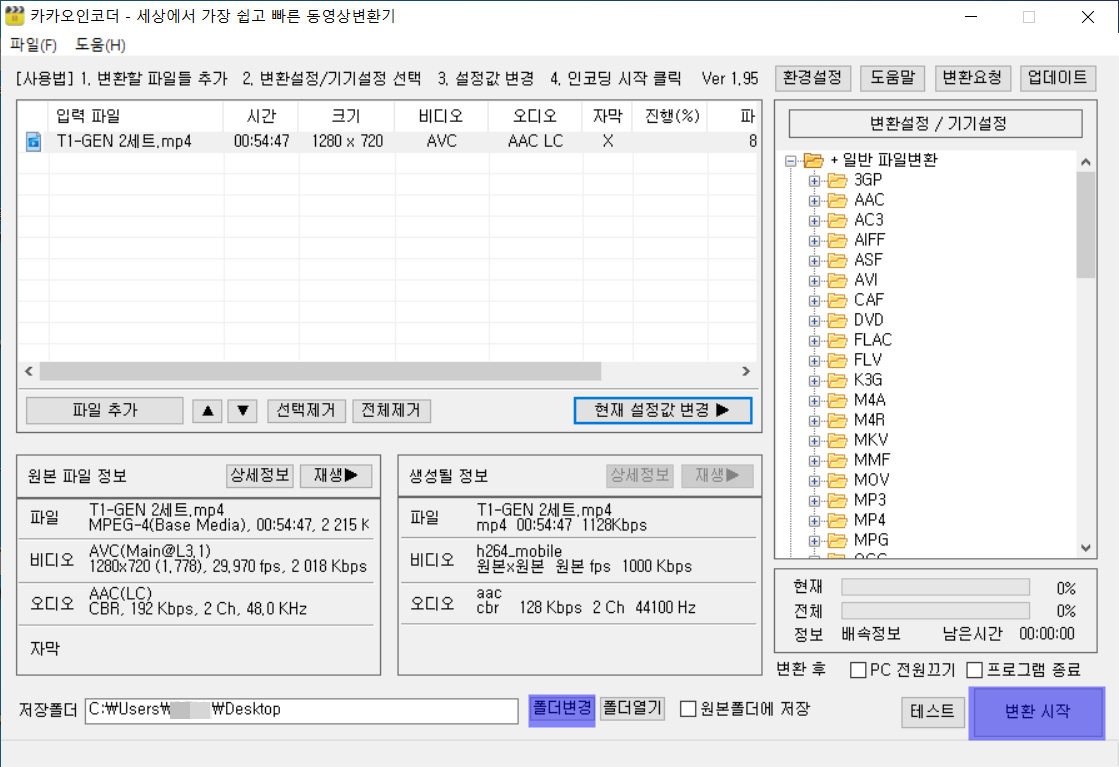Click the DVD folder icon
Image resolution: width=1119 pixels, height=767 pixels.
[x=837, y=320]
